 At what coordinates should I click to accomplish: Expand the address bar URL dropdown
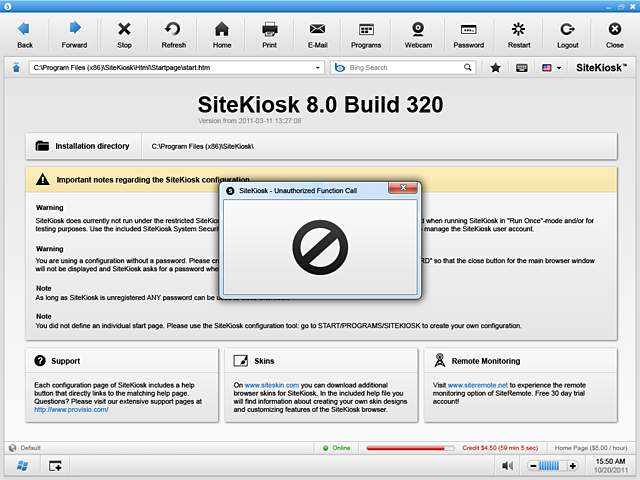pos(319,68)
